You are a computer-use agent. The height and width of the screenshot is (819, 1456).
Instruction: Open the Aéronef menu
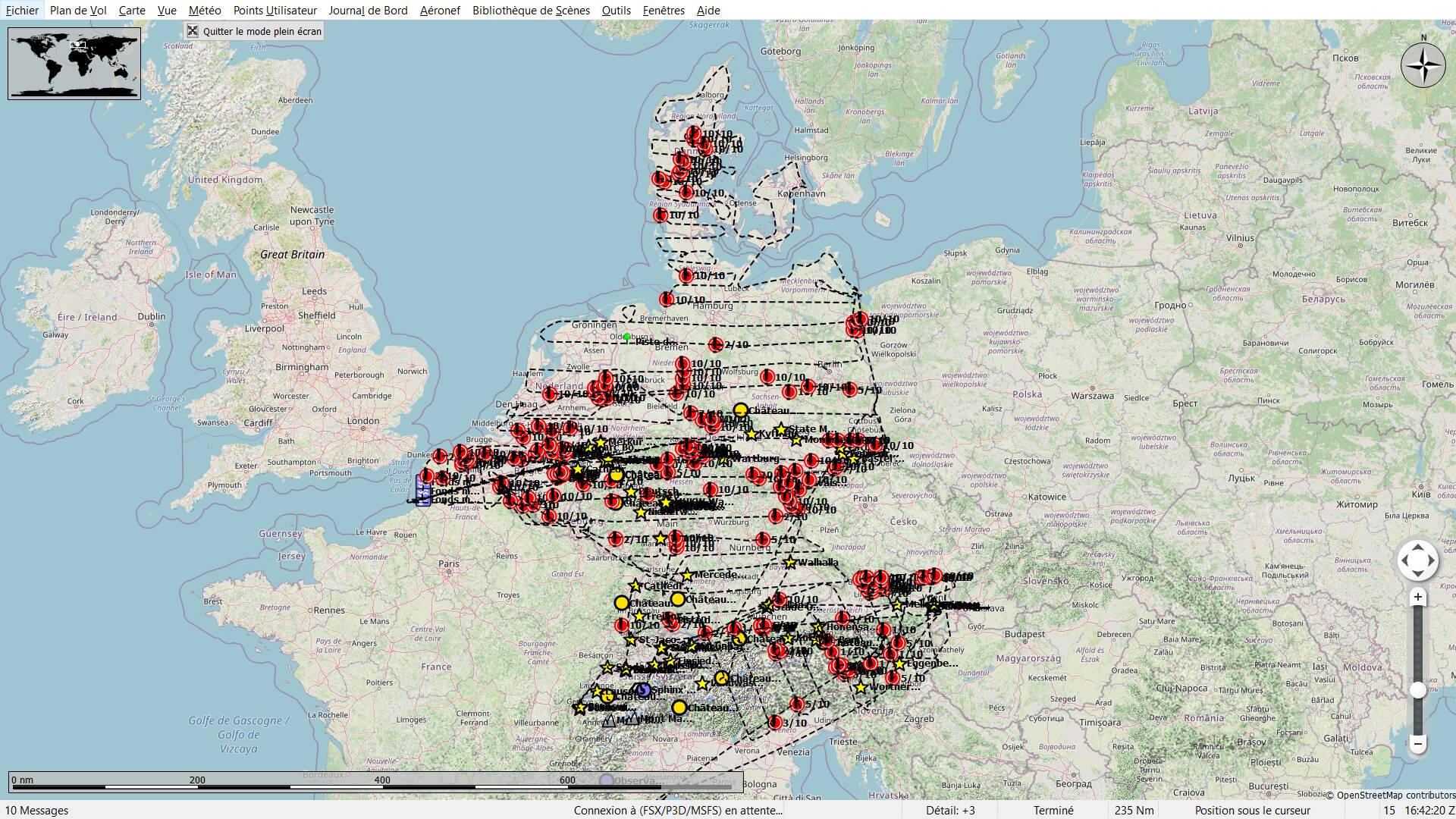[440, 10]
